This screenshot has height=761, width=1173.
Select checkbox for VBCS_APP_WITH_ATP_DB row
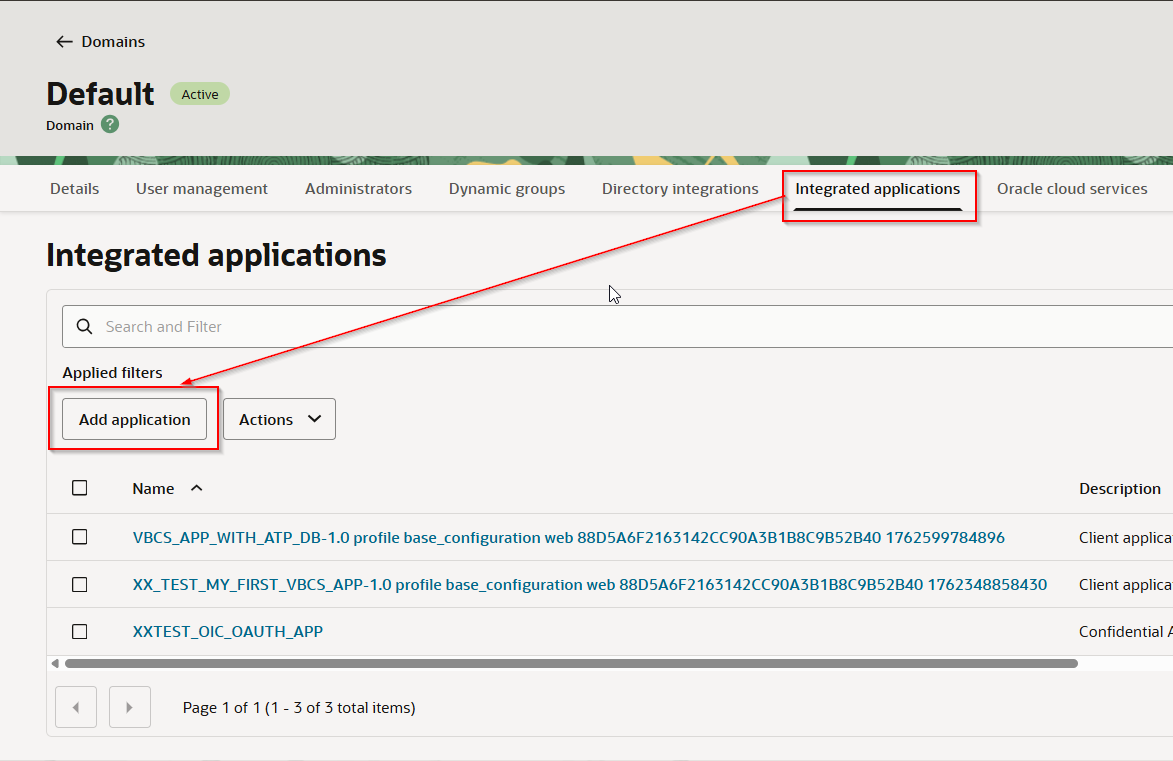[80, 537]
